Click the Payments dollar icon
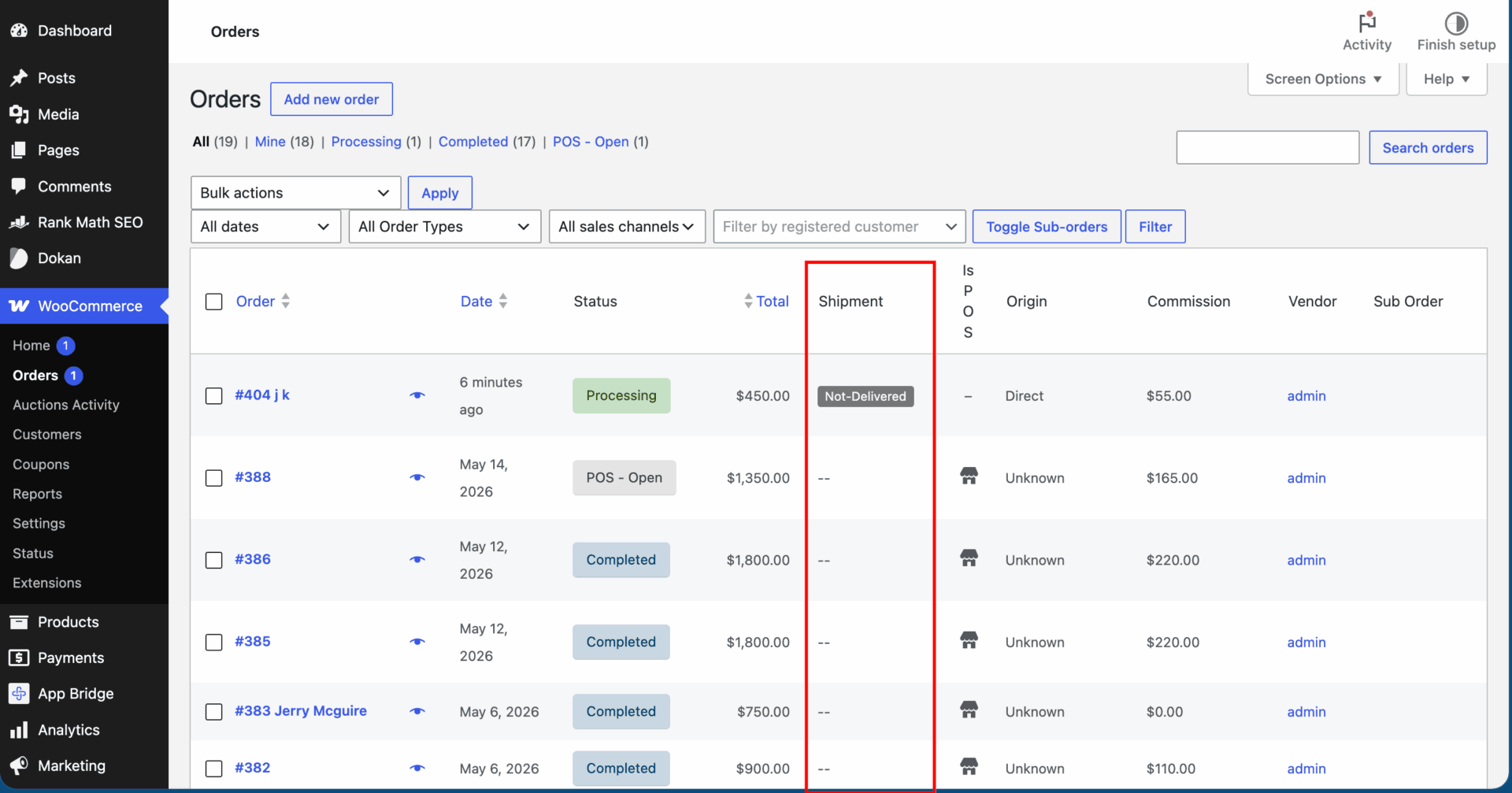The image size is (1512, 793). pyautogui.click(x=19, y=658)
